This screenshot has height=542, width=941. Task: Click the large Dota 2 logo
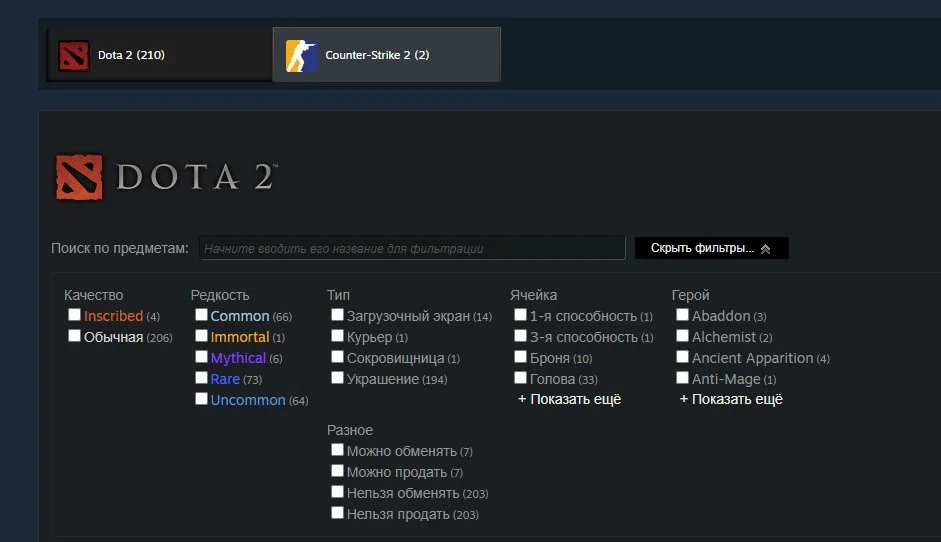click(166, 177)
